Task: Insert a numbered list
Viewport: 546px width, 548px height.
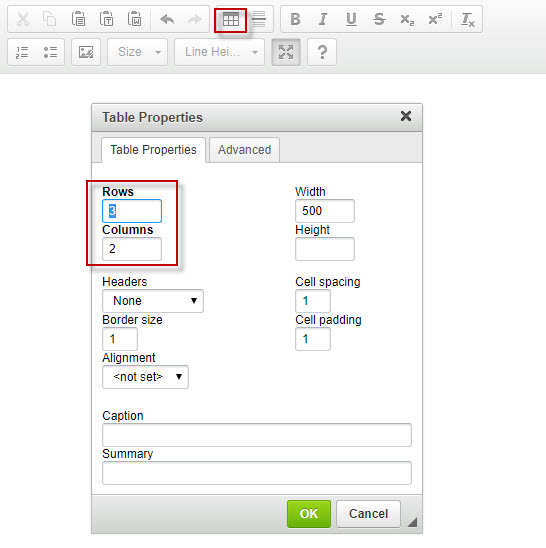Action: tap(22, 52)
